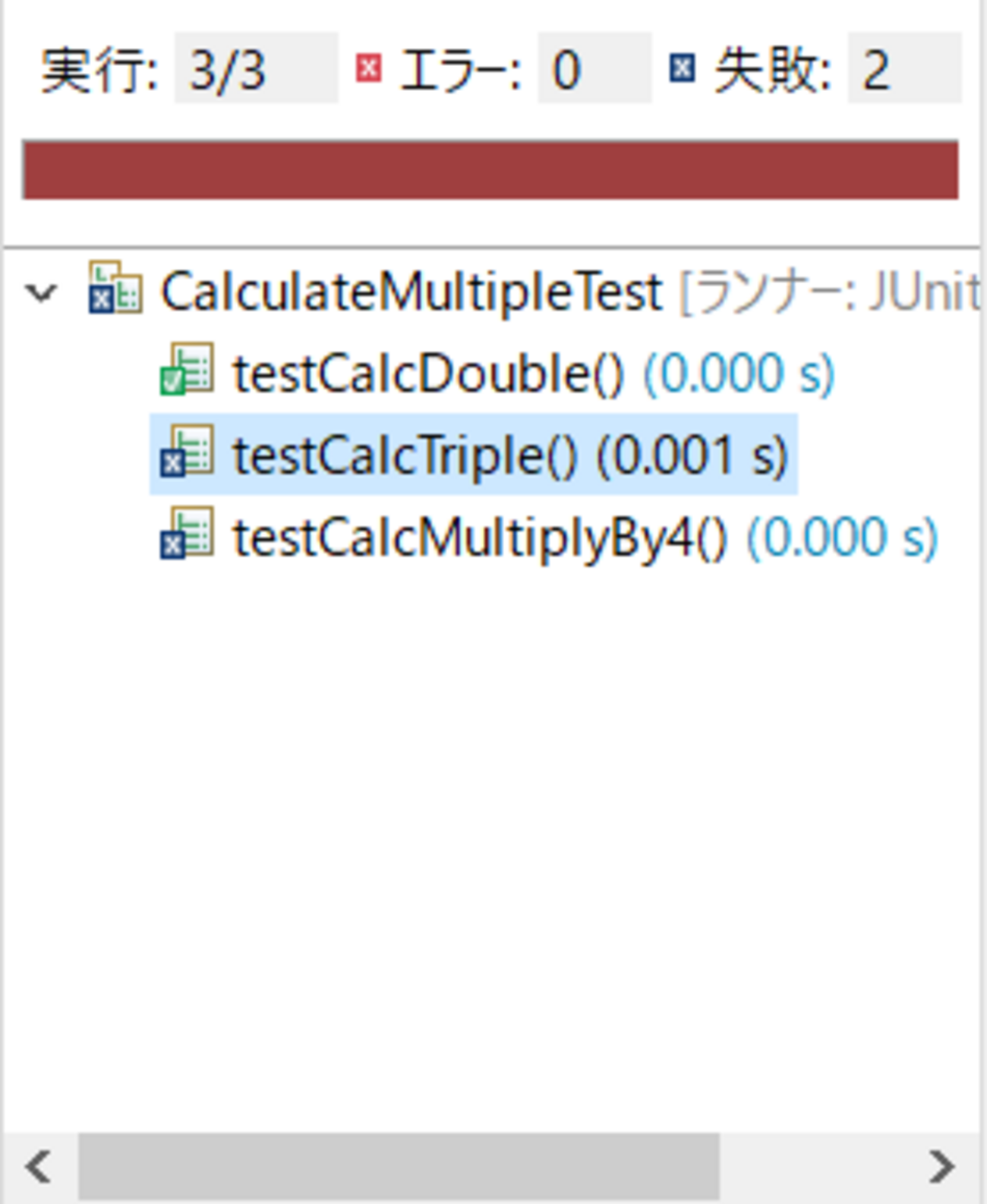Click the failed test icon beside testCalcTriple()
Image resolution: width=987 pixels, height=1204 pixels.
(186, 451)
